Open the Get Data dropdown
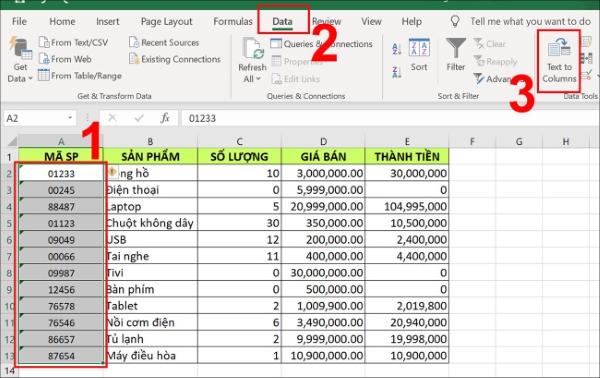The width and height of the screenshot is (600, 378). (20, 60)
